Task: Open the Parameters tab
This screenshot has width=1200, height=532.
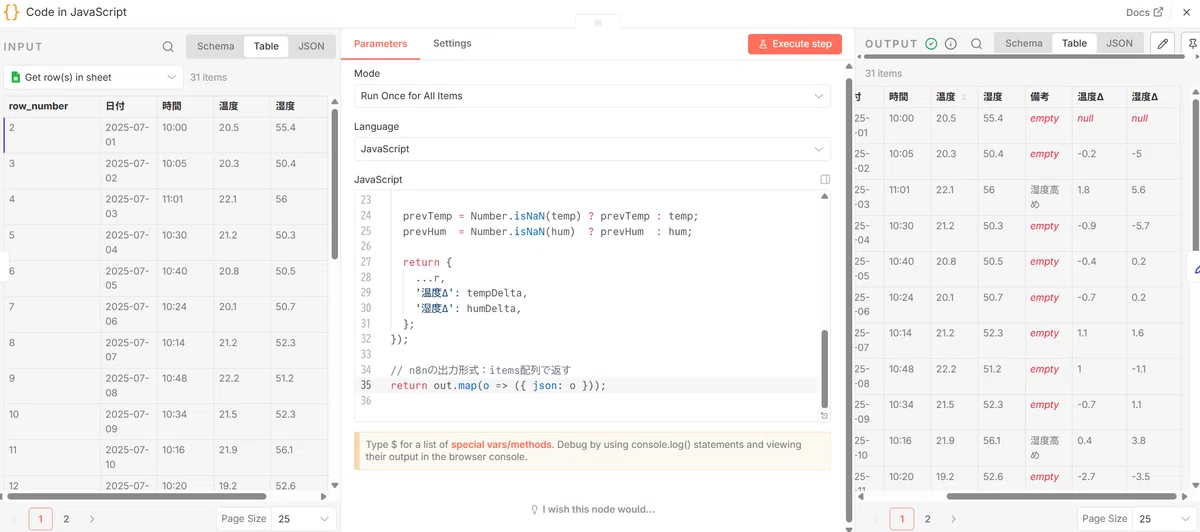Action: click(381, 44)
